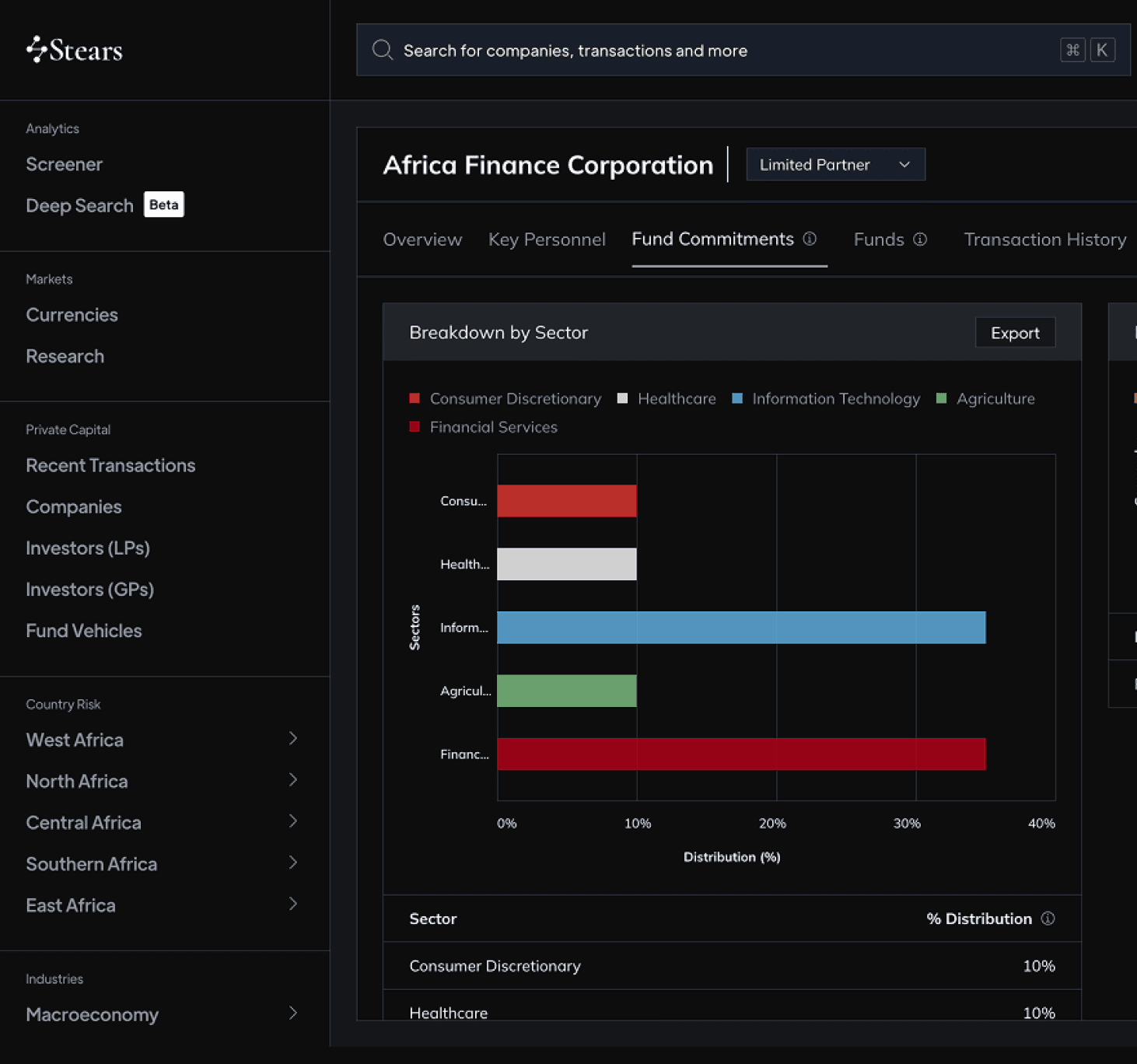Switch to the Overview tab

click(x=422, y=240)
